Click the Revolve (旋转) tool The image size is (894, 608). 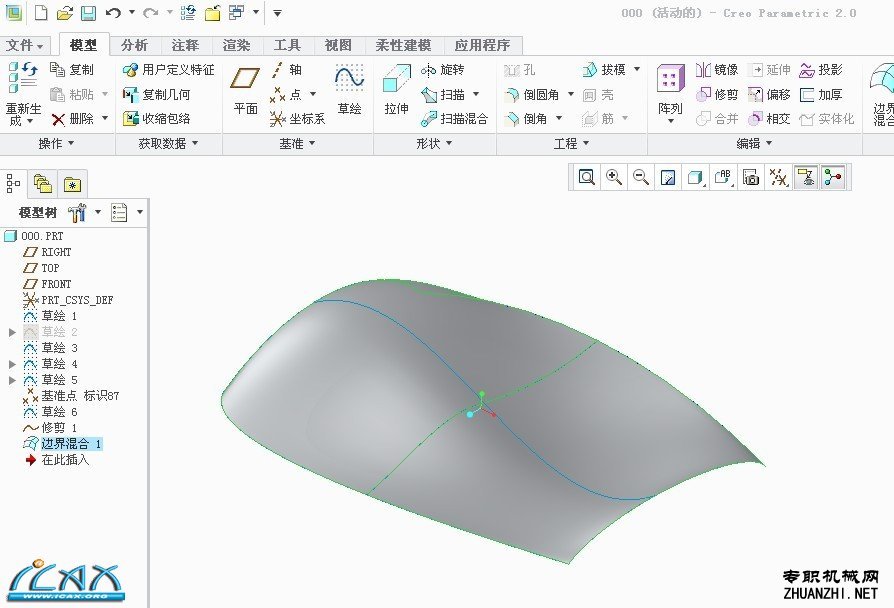[443, 70]
